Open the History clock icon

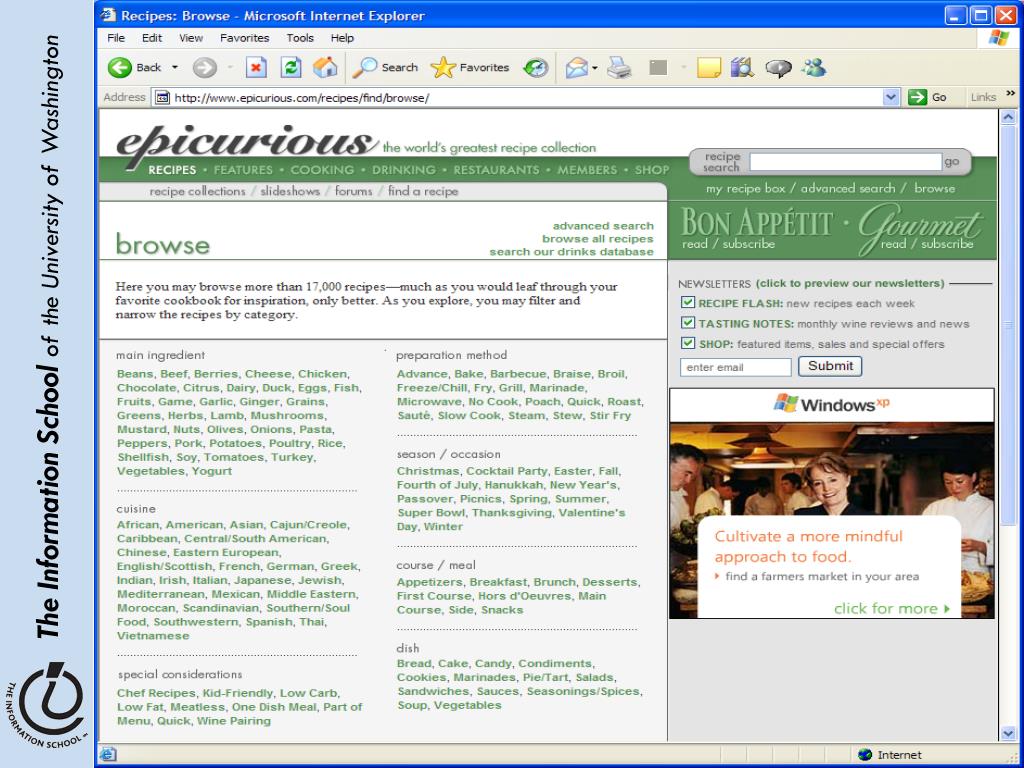pos(536,67)
